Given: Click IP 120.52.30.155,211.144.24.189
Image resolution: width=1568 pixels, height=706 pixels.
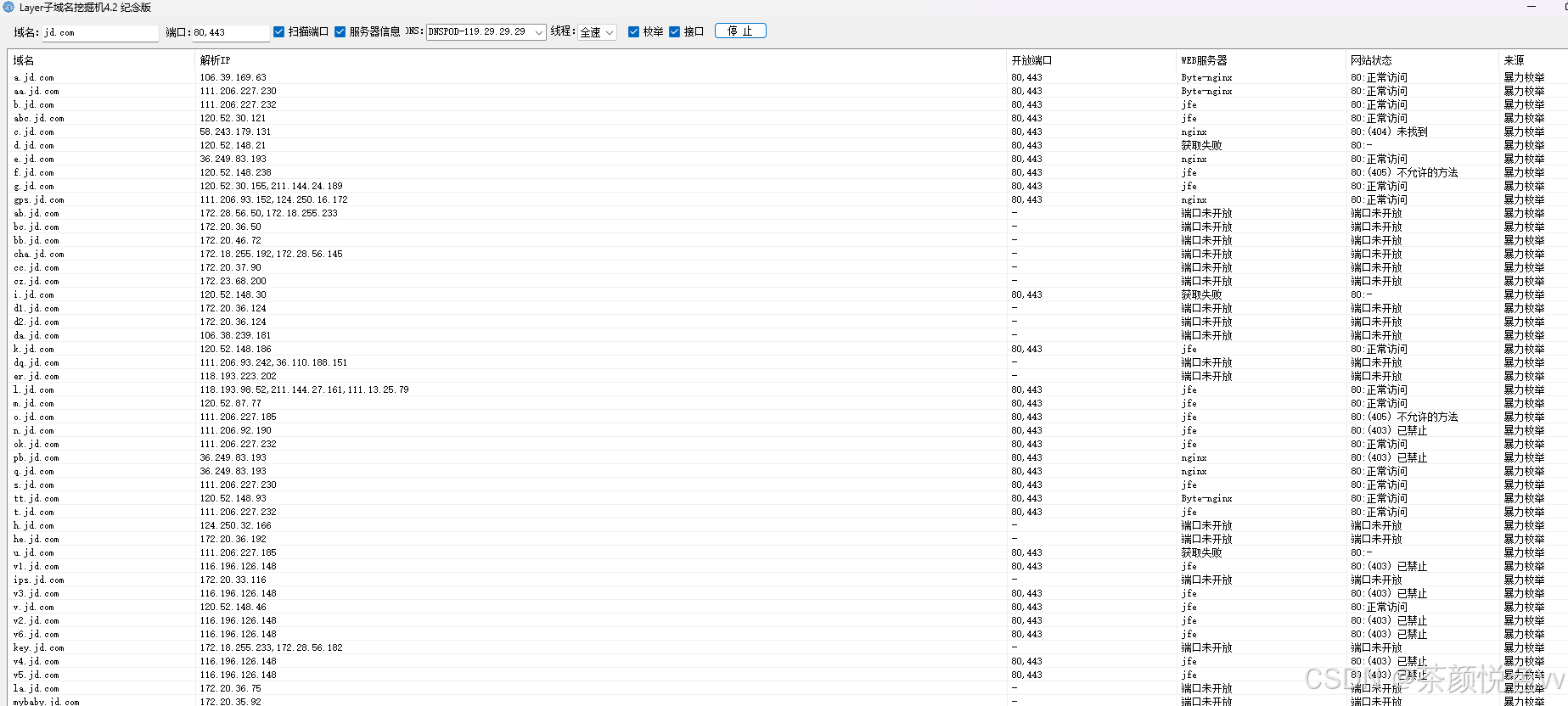Looking at the screenshot, I should [x=272, y=186].
